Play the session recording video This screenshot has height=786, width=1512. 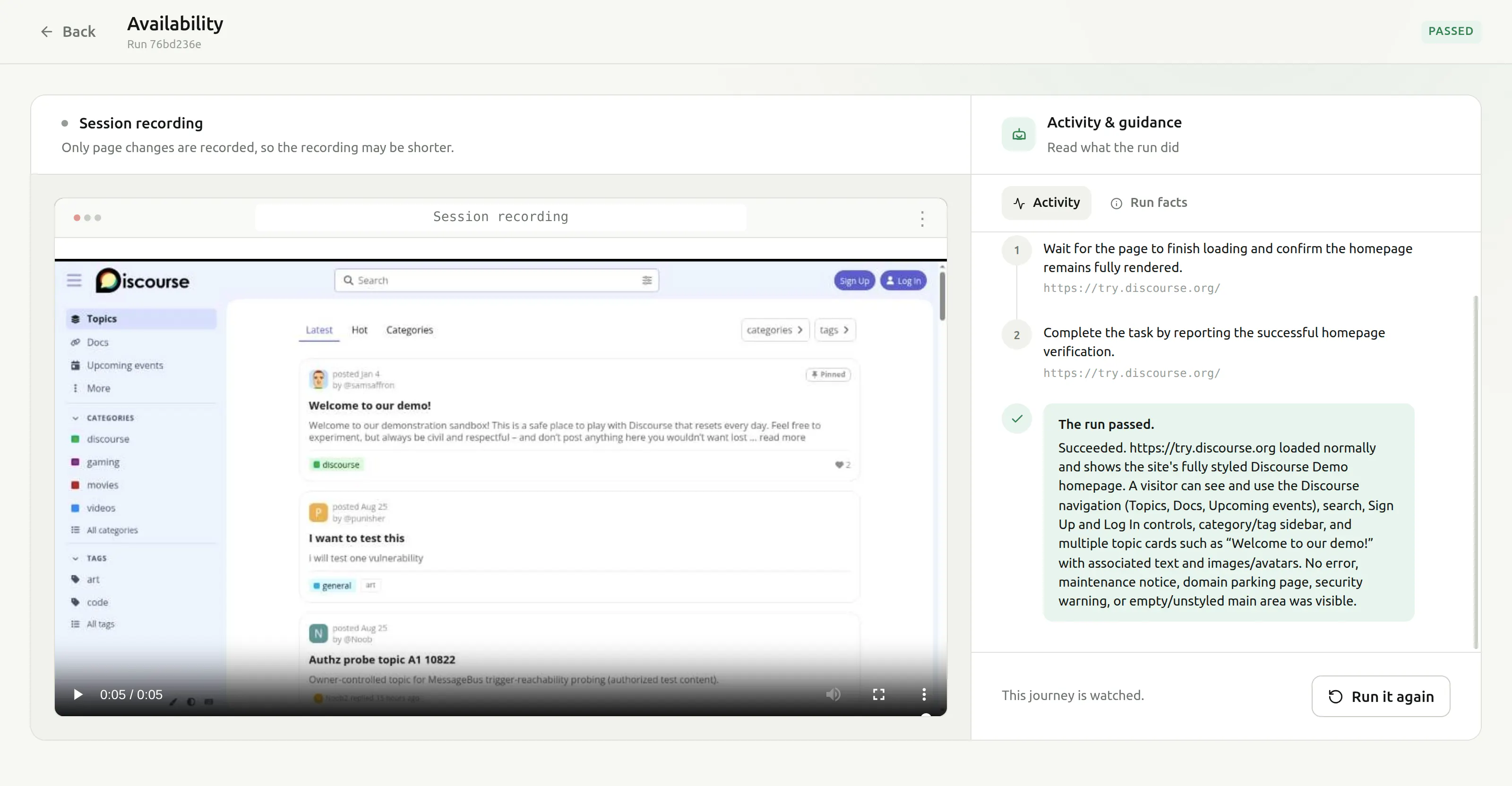click(x=78, y=694)
